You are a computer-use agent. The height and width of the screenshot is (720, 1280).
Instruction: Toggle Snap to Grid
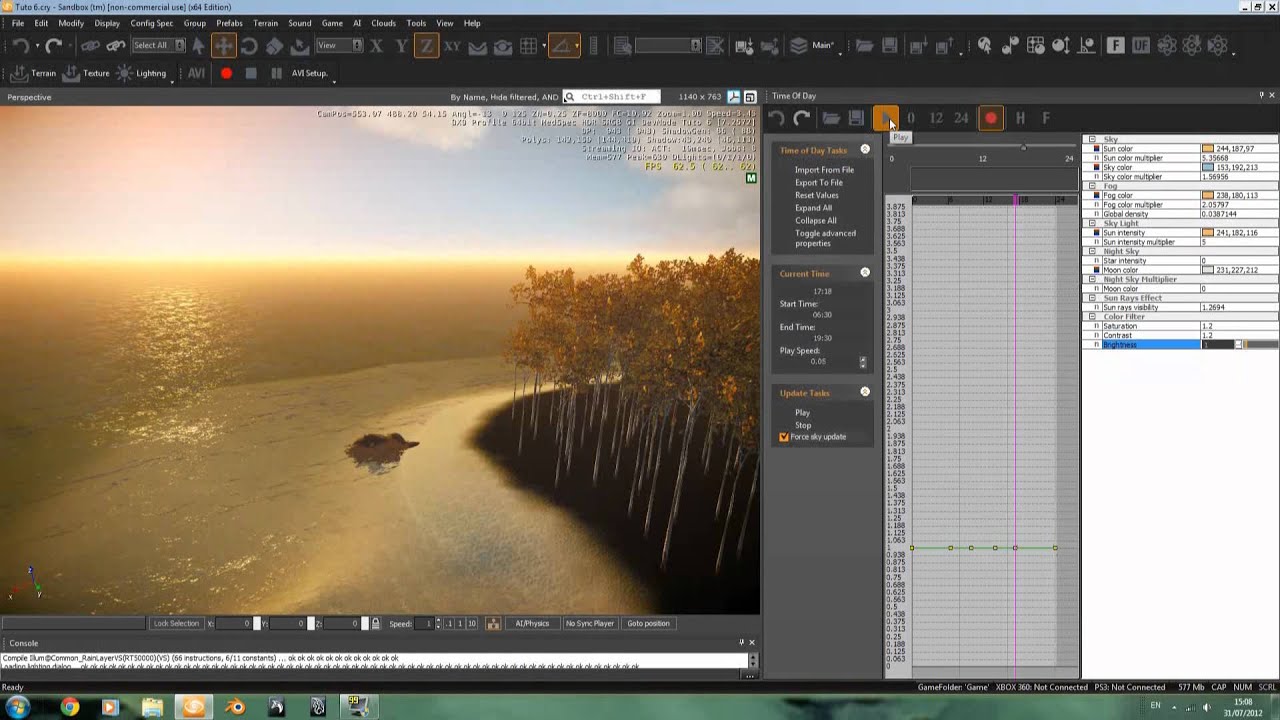pos(529,46)
